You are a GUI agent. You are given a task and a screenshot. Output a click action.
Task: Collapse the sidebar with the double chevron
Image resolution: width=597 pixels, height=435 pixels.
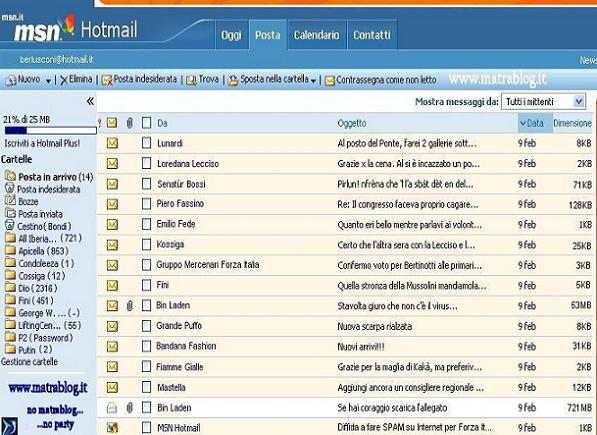pyautogui.click(x=90, y=101)
